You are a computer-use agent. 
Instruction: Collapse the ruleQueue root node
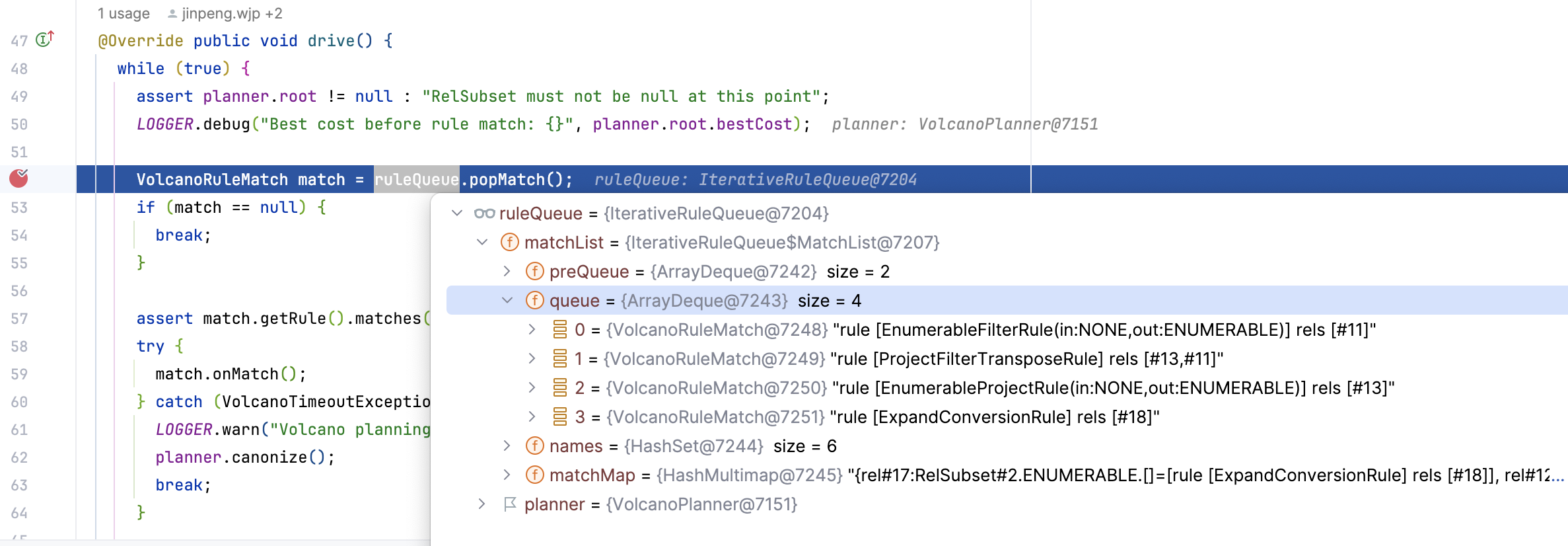(x=457, y=214)
